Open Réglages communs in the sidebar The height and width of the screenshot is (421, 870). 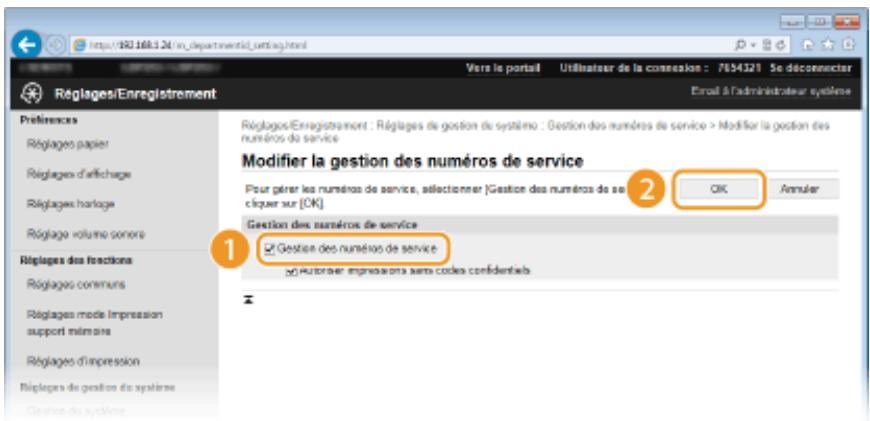76,285
